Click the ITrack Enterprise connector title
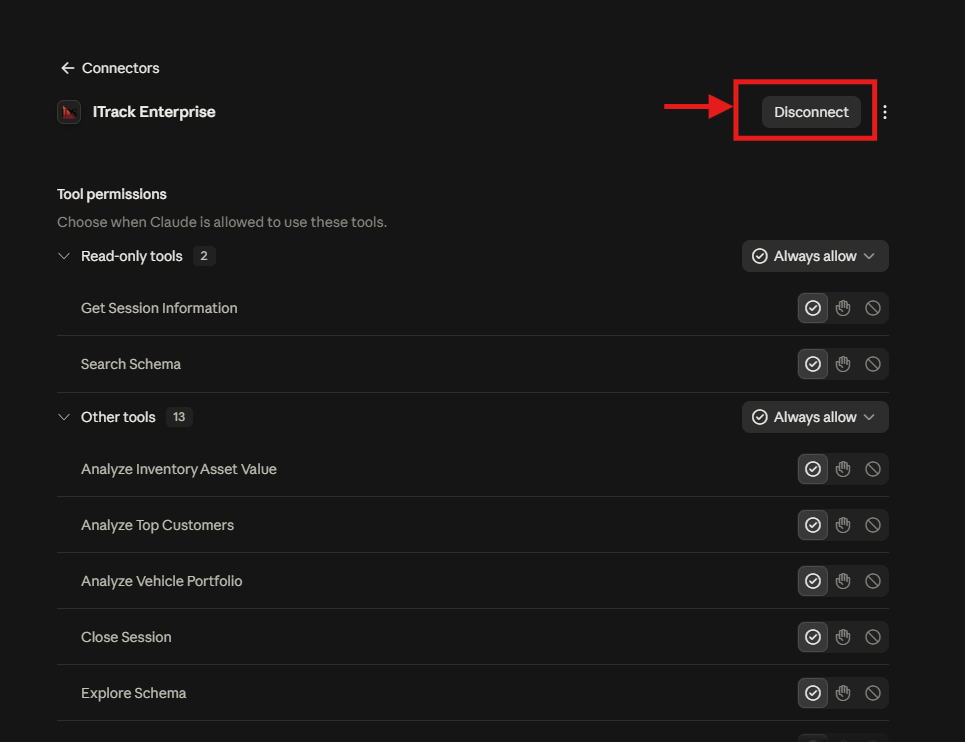965x742 pixels. [154, 112]
